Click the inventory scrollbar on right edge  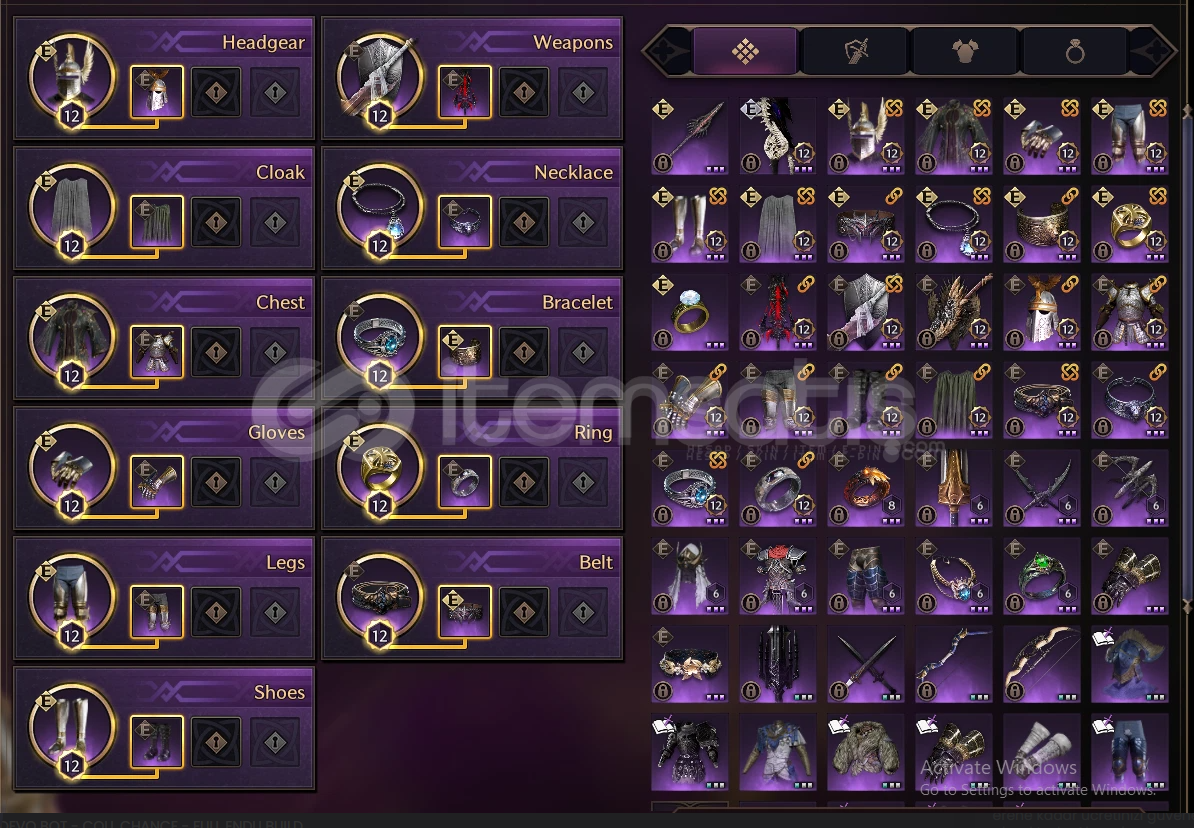[x=1187, y=358]
